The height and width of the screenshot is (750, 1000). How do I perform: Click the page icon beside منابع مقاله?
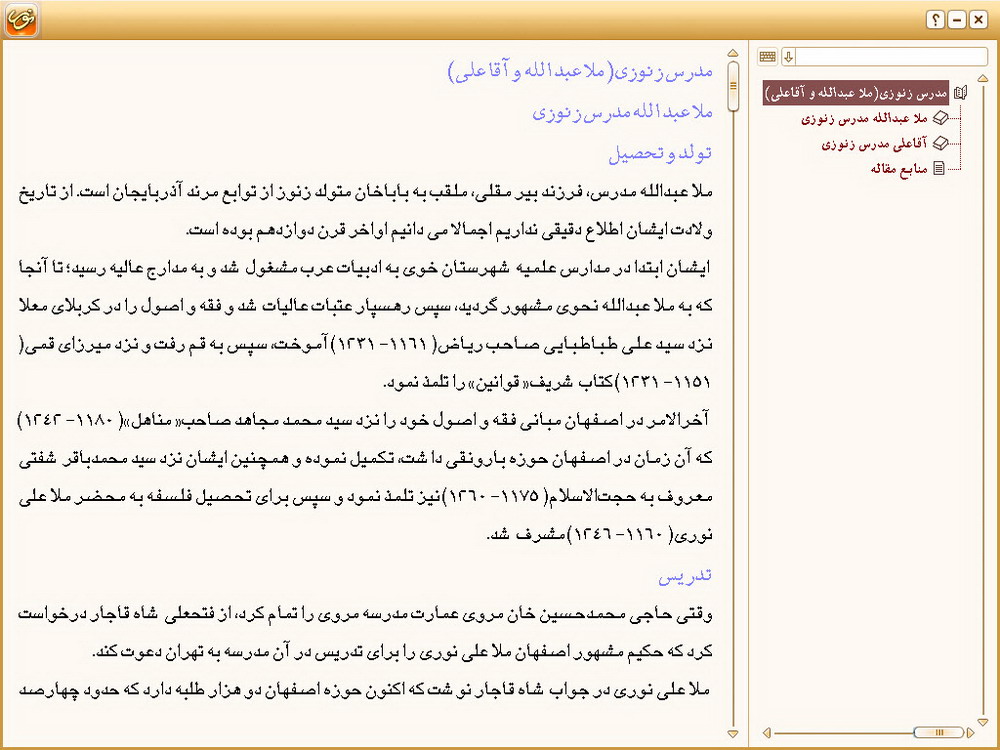(939, 169)
